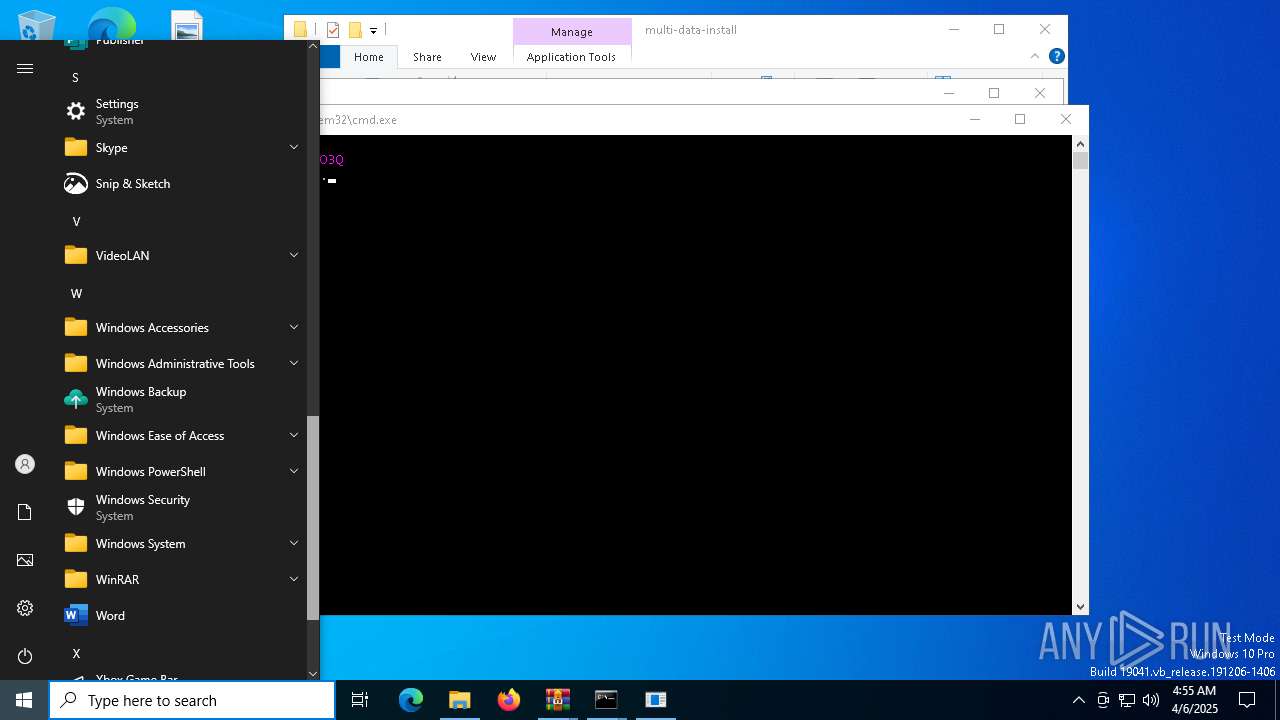Click the volume speaker tray icon

(x=1151, y=700)
